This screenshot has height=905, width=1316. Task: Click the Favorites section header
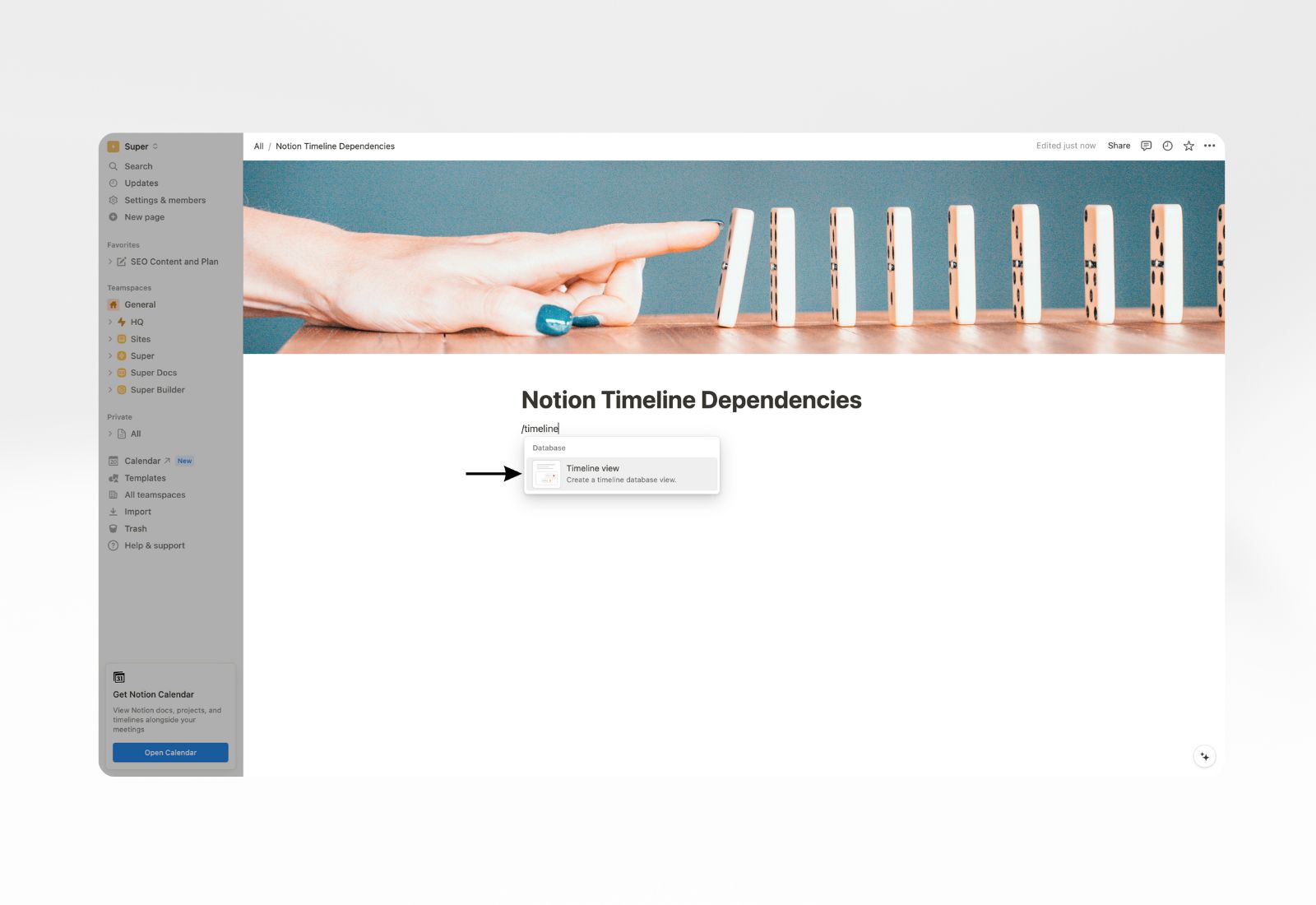(123, 245)
